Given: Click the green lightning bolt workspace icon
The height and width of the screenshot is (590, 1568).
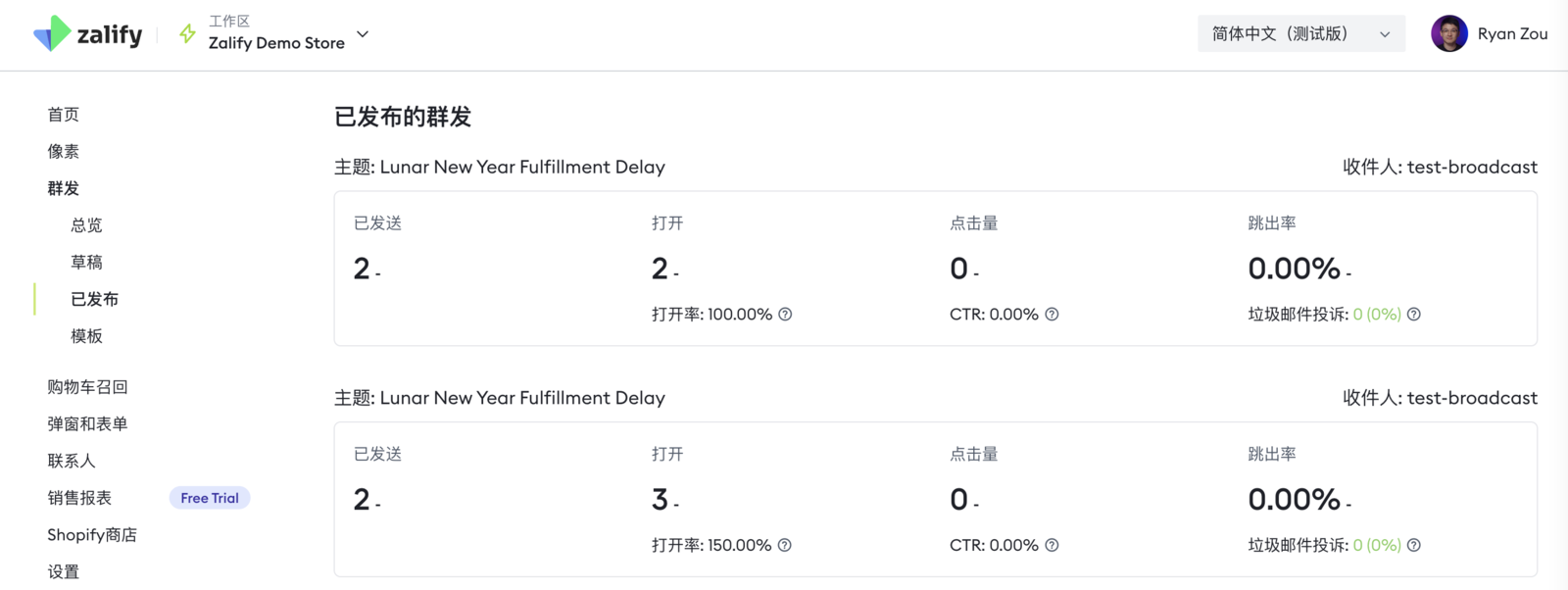Looking at the screenshot, I should [x=187, y=34].
